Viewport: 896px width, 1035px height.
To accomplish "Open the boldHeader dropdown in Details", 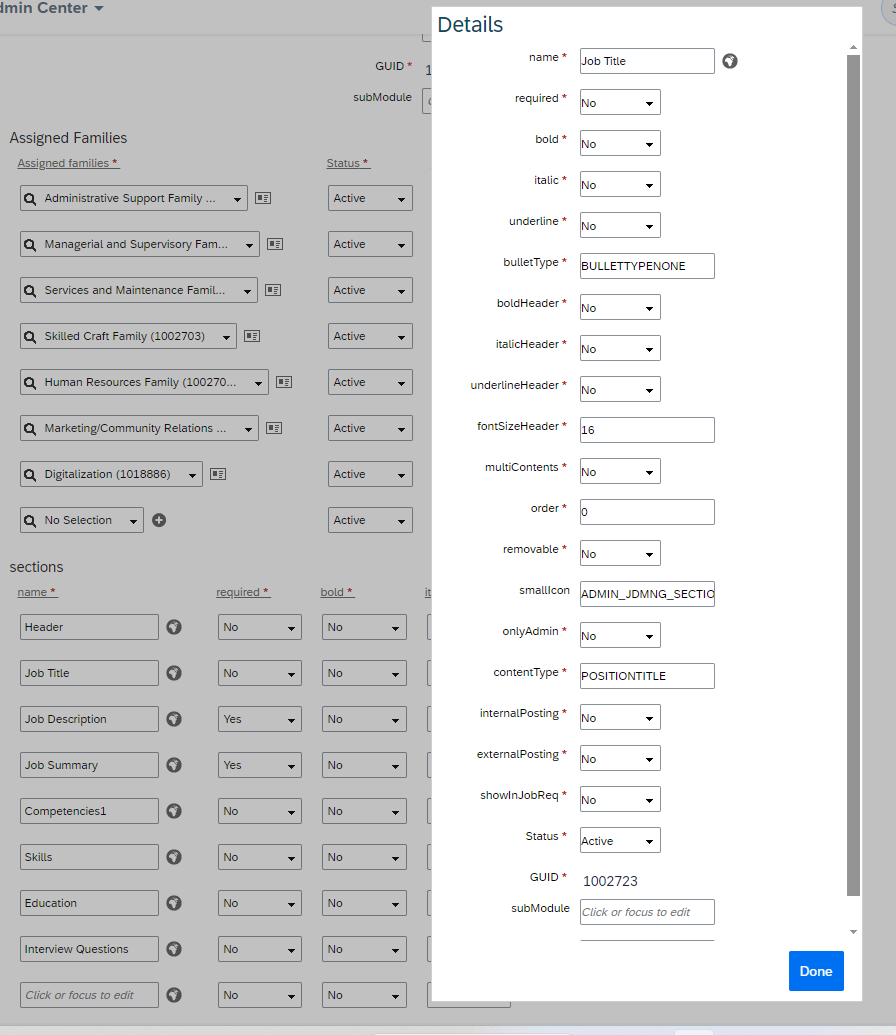I will pos(620,307).
